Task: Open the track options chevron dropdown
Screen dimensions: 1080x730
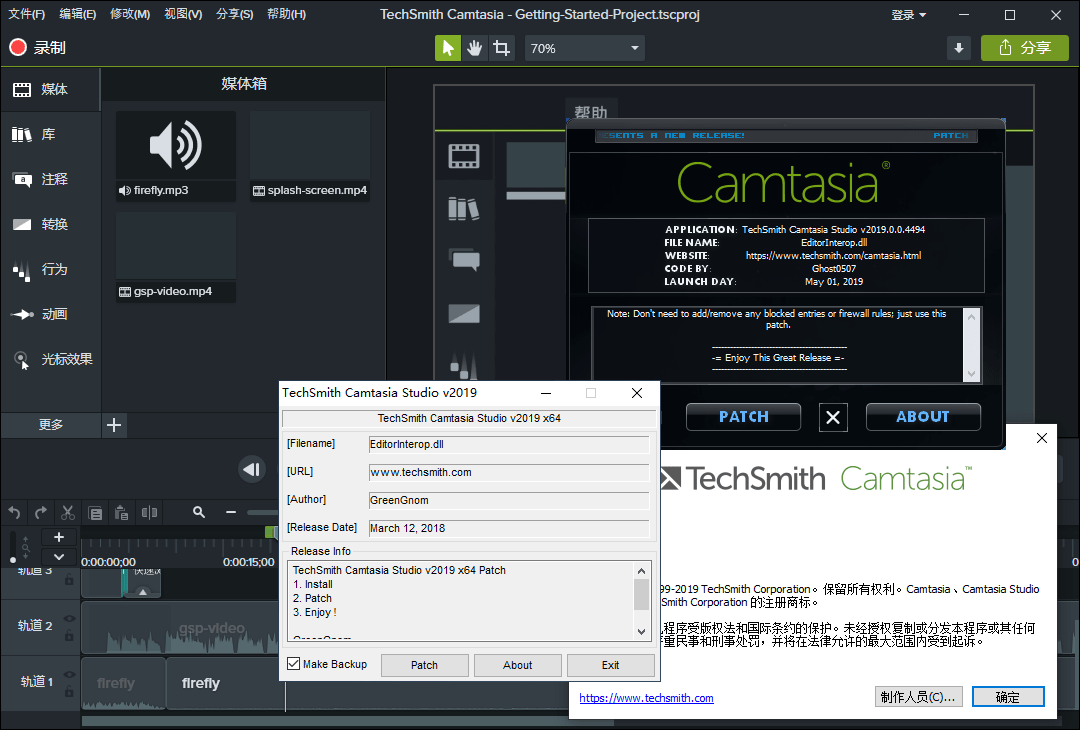Action: 59,556
